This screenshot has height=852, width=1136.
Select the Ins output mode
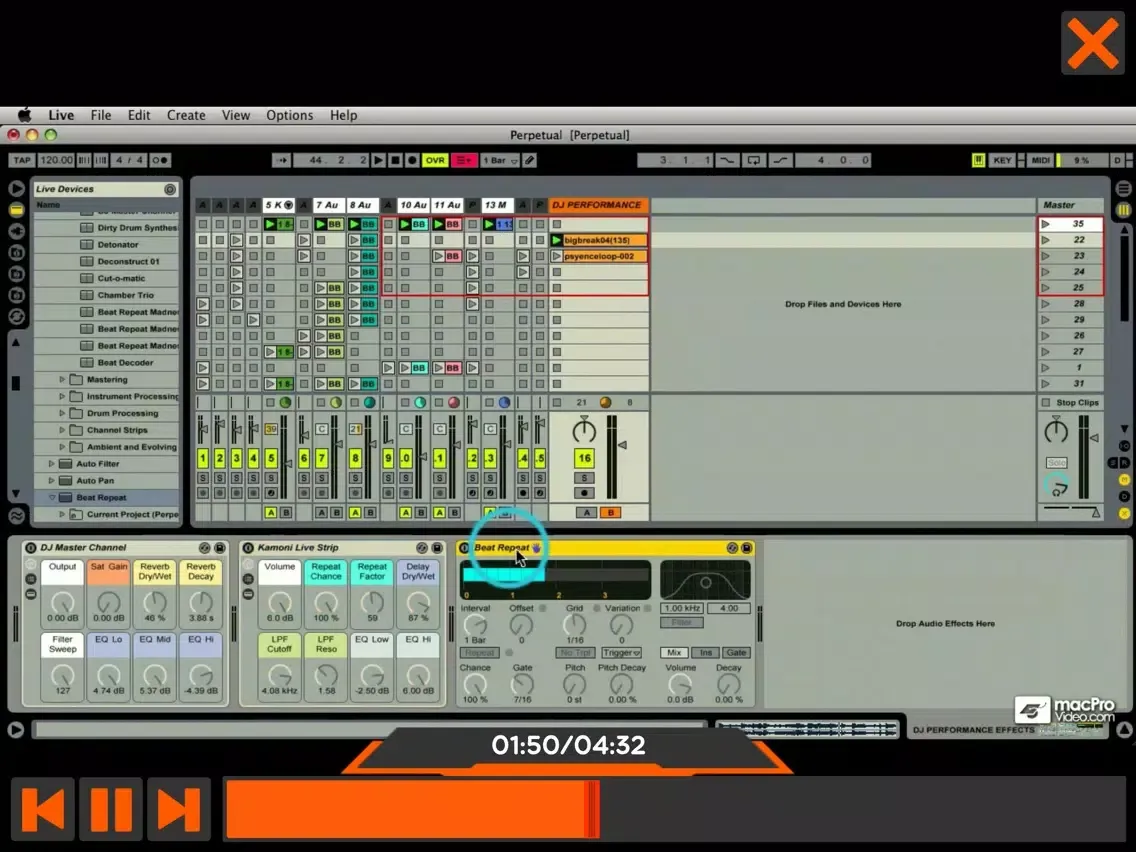tap(705, 653)
